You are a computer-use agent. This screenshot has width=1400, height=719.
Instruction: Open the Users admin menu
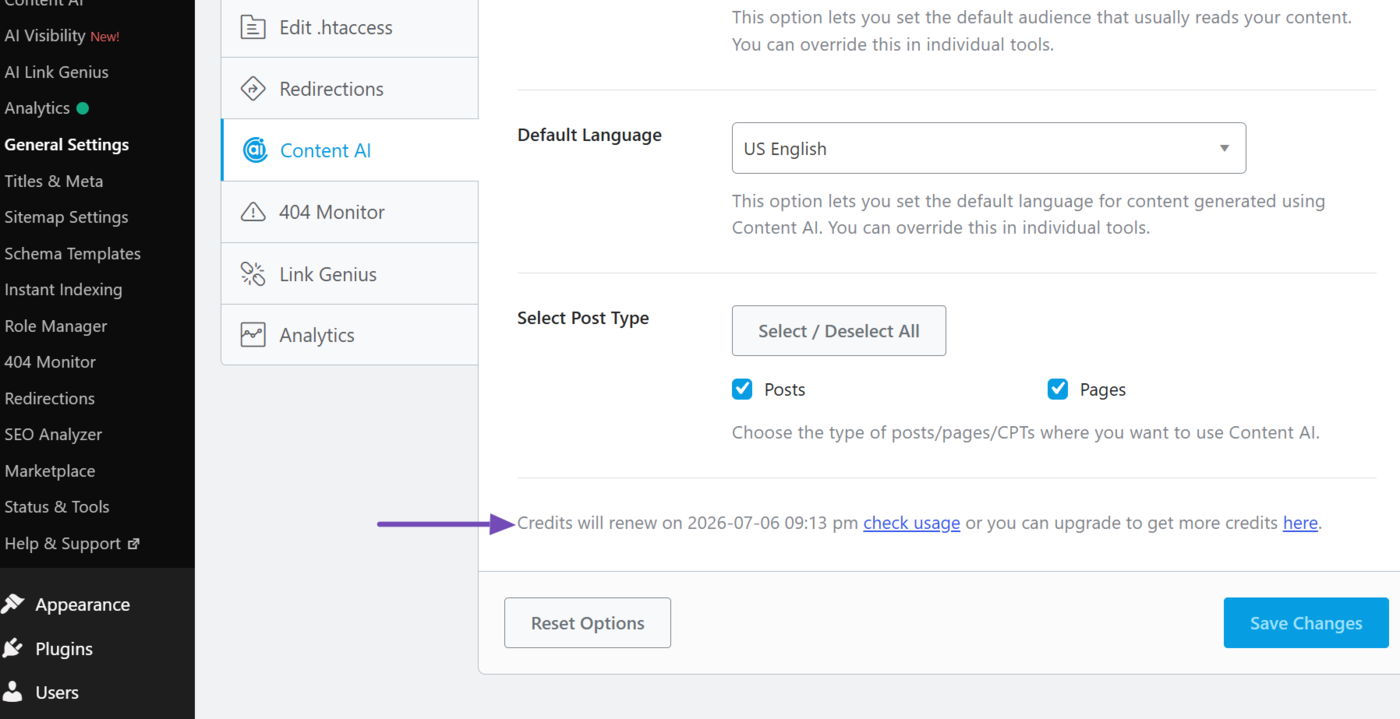coord(57,692)
